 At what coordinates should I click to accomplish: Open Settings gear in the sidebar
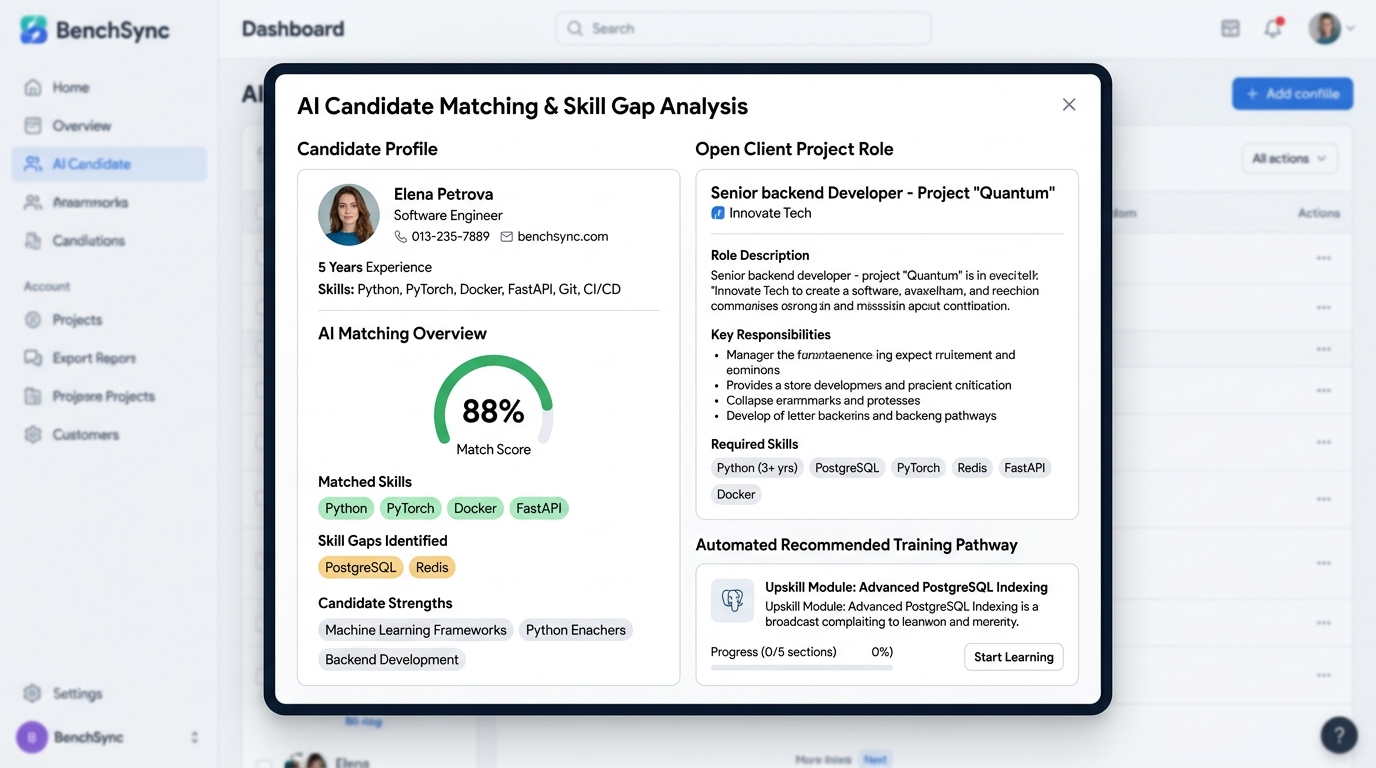point(33,693)
